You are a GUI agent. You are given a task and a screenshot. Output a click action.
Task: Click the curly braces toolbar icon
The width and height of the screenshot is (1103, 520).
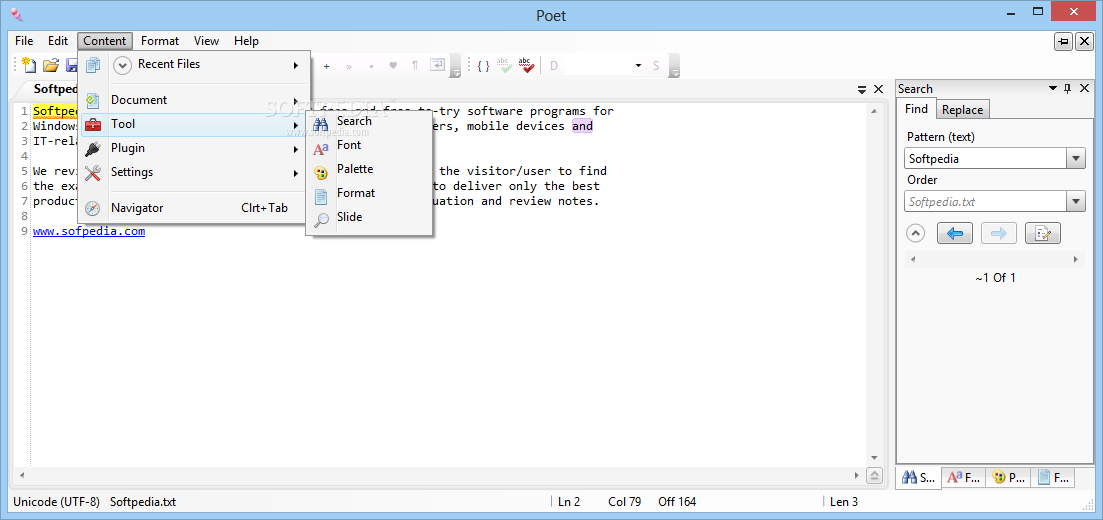pos(483,66)
